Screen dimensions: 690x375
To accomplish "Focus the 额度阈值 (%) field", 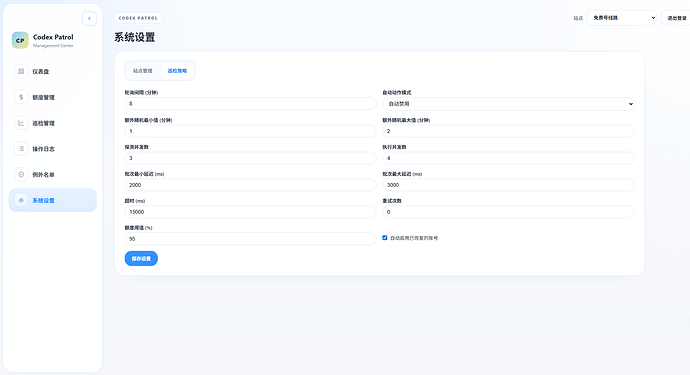I will pos(250,239).
